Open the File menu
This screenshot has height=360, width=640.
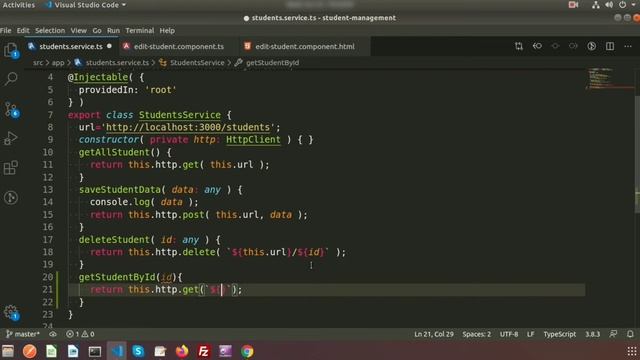pos(6,31)
